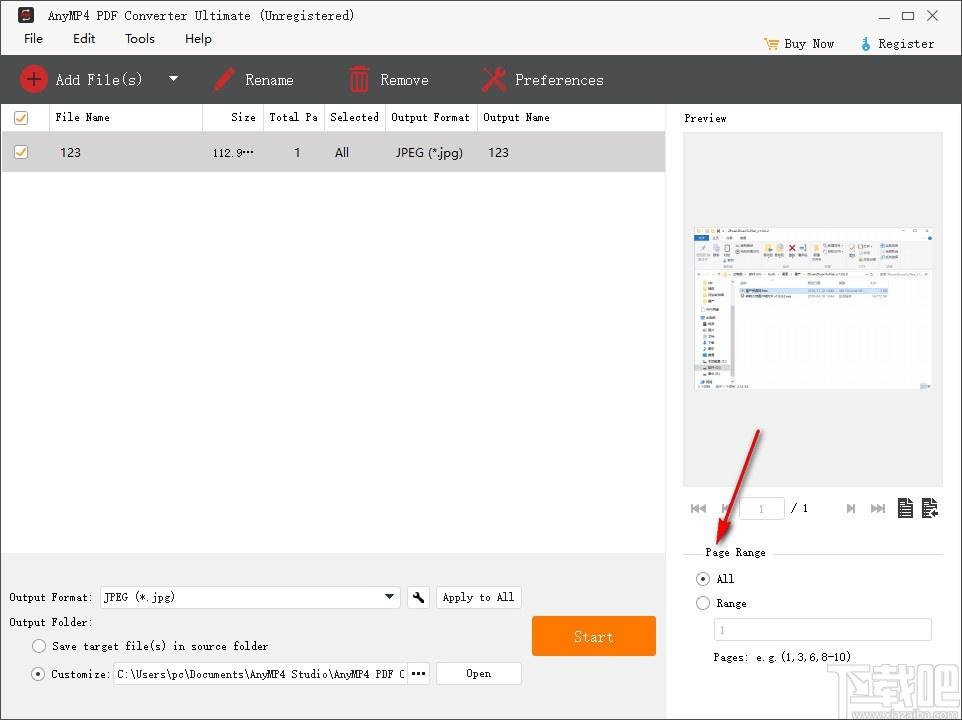Viewport: 962px width, 720px height.
Task: Click the Register key icon
Action: point(865,44)
